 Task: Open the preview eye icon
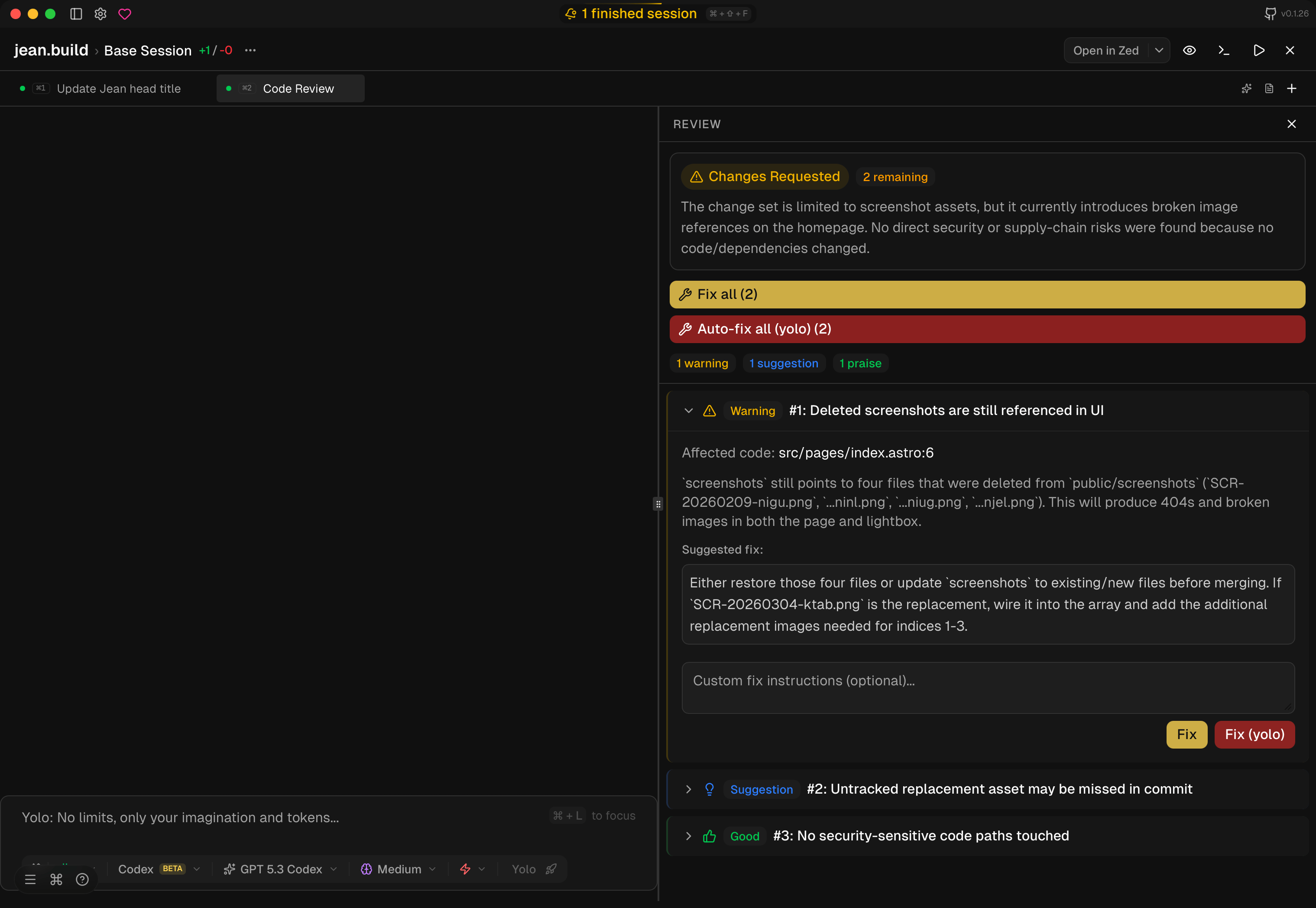click(x=1189, y=50)
